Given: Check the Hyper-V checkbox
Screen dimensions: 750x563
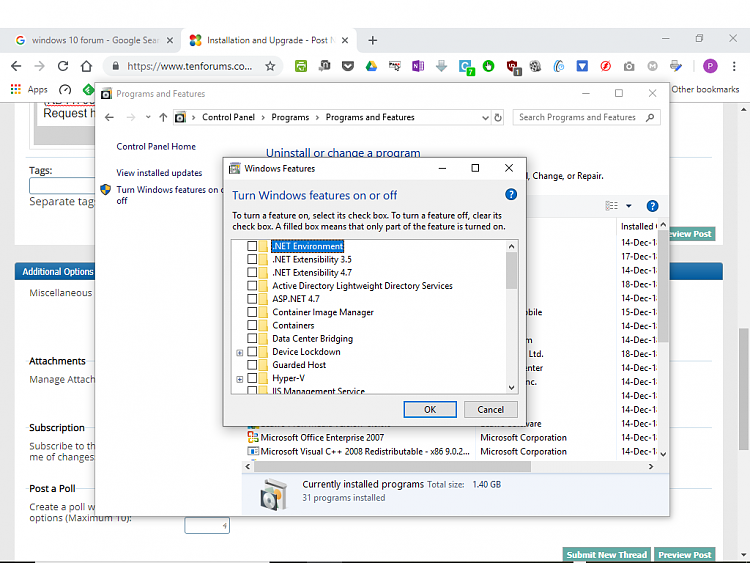Looking at the screenshot, I should click(x=252, y=378).
